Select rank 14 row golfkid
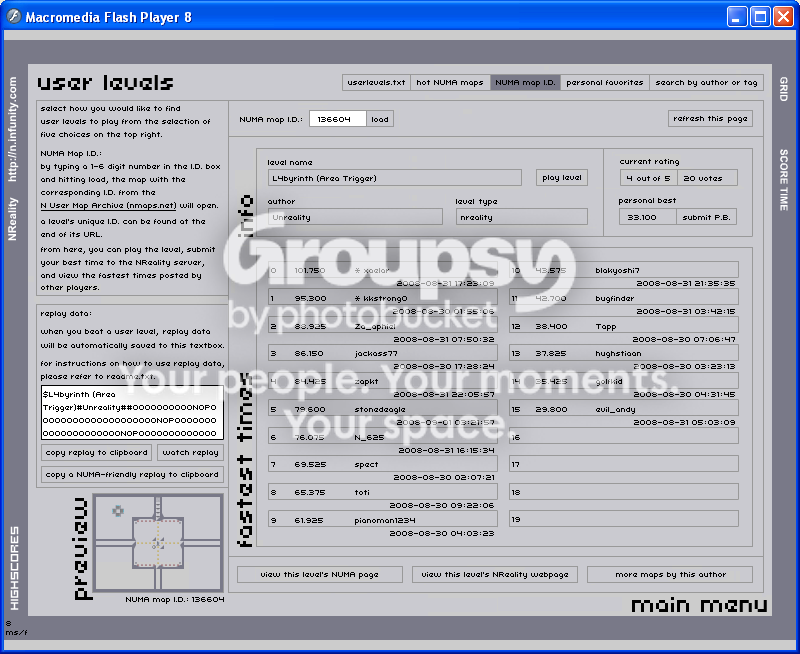Viewport: 800px width, 654px height. pyautogui.click(x=623, y=381)
